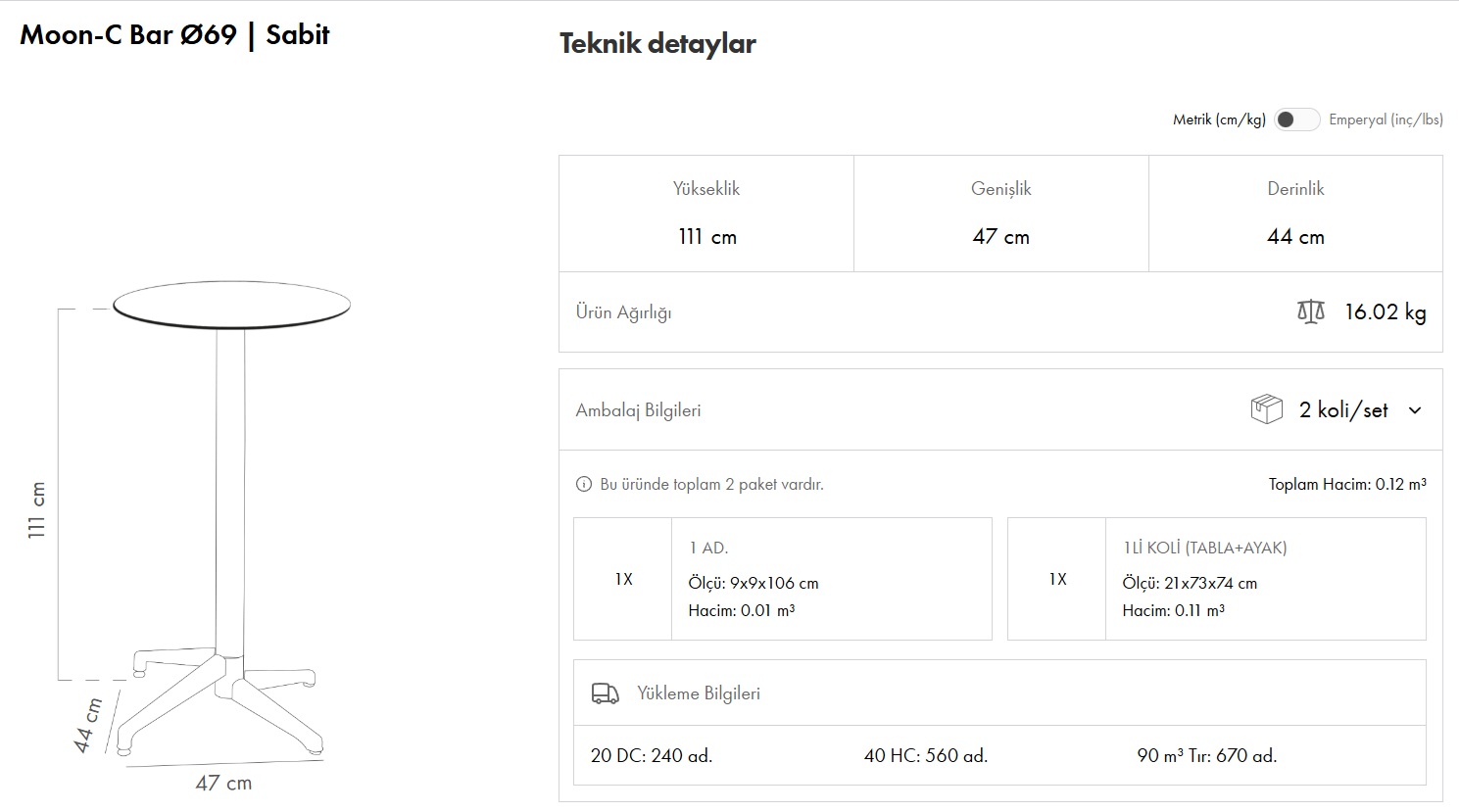Select the Metrik (cm/kg) unit label
This screenshot has width=1459, height=812.
coord(1219,119)
